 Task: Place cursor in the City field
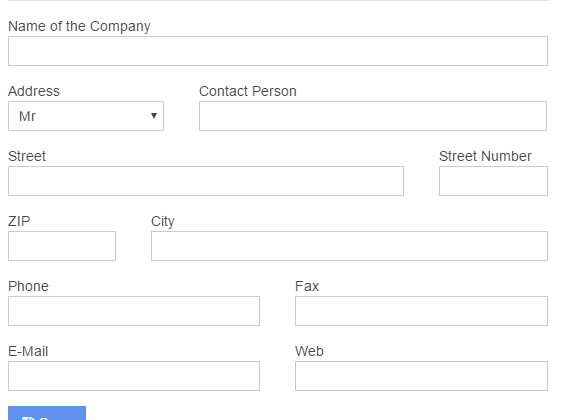click(x=350, y=246)
